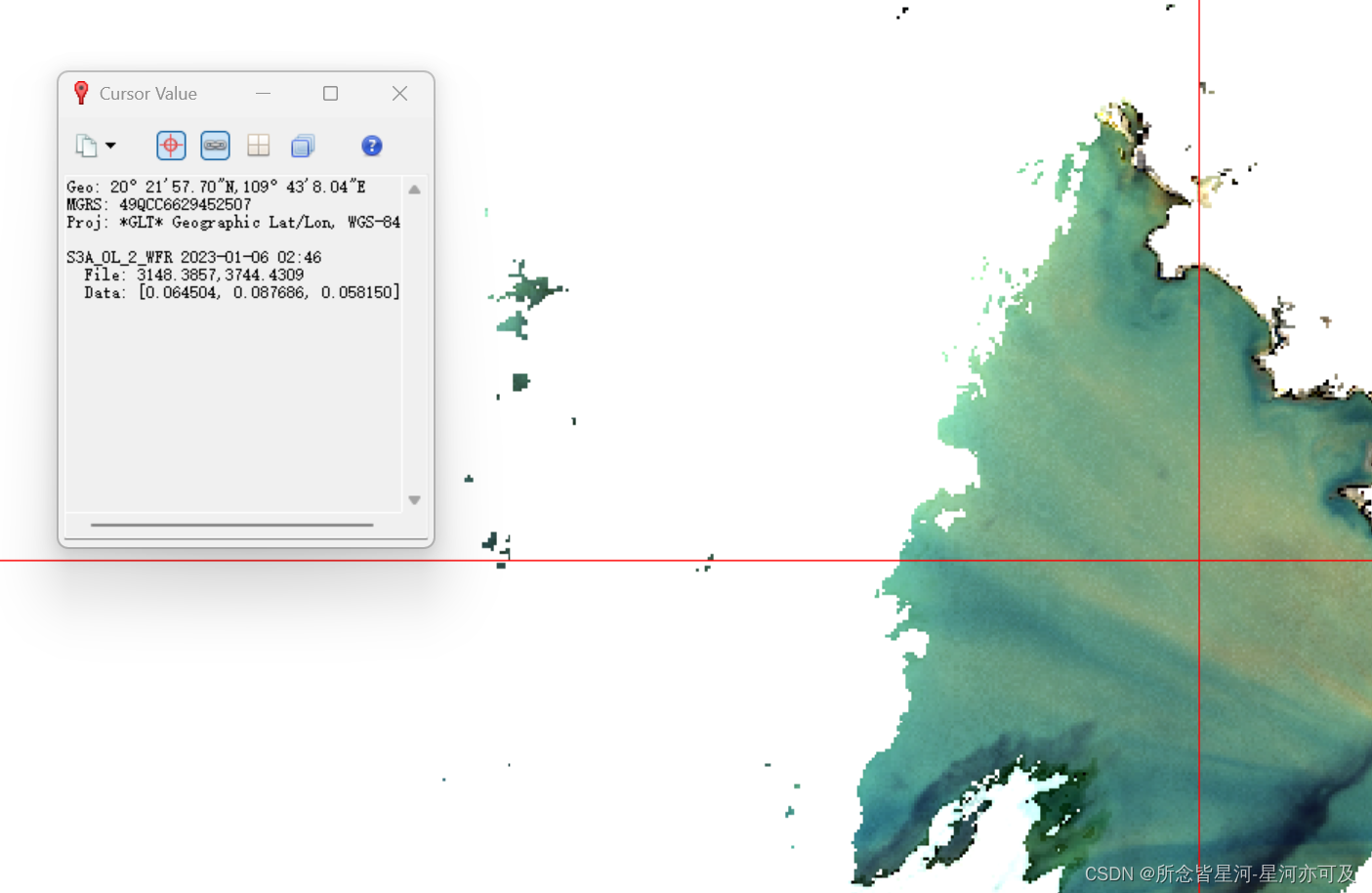Click the Cursor Value red pin icon
The height and width of the screenshot is (893, 1372).
81,93
